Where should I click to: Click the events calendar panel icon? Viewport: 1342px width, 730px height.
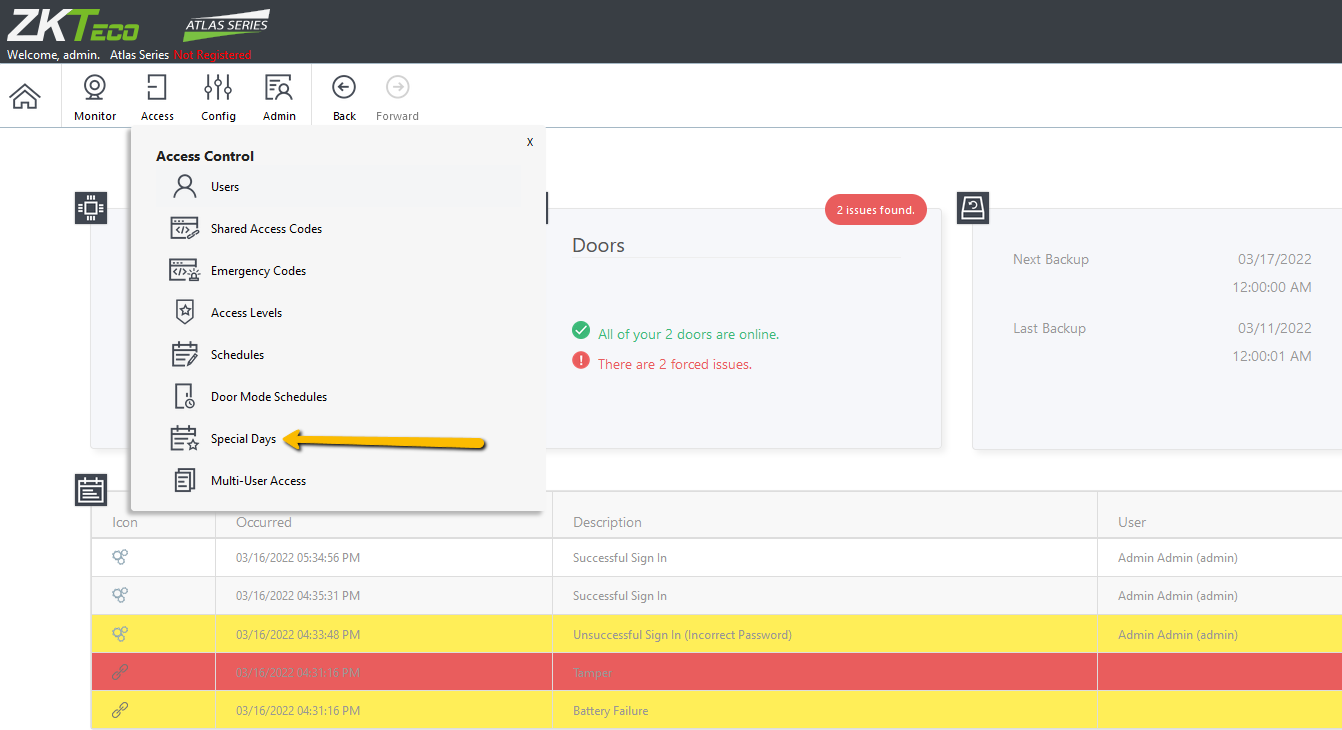[x=91, y=490]
